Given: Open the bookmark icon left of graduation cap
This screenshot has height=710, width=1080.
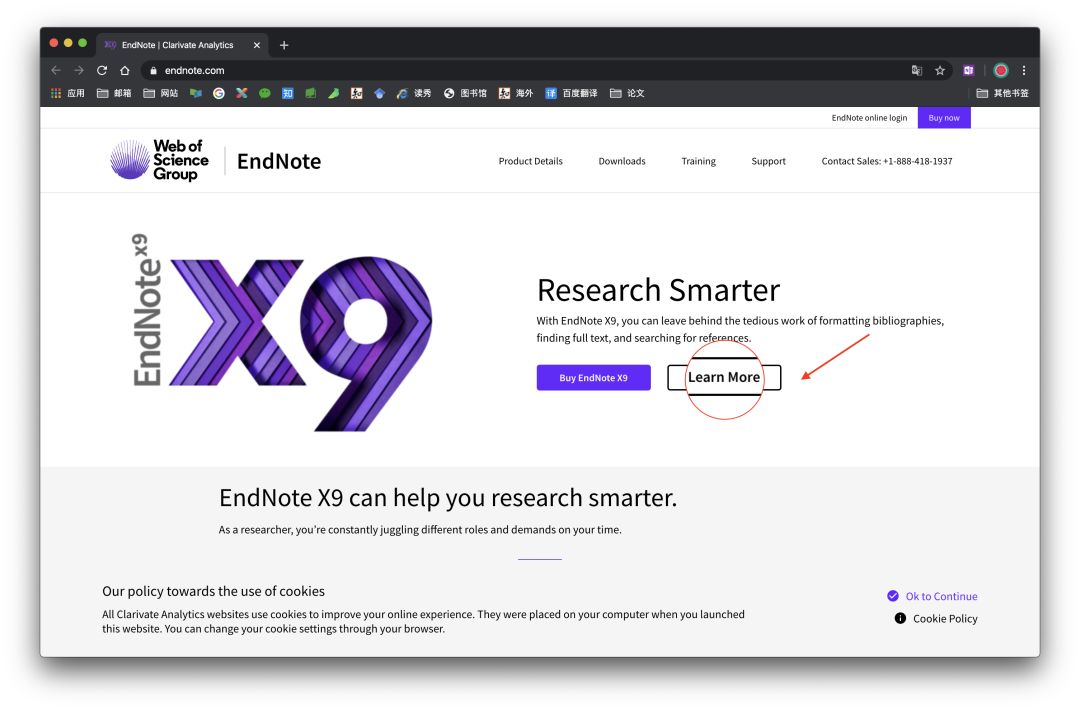Looking at the screenshot, I should [x=357, y=93].
